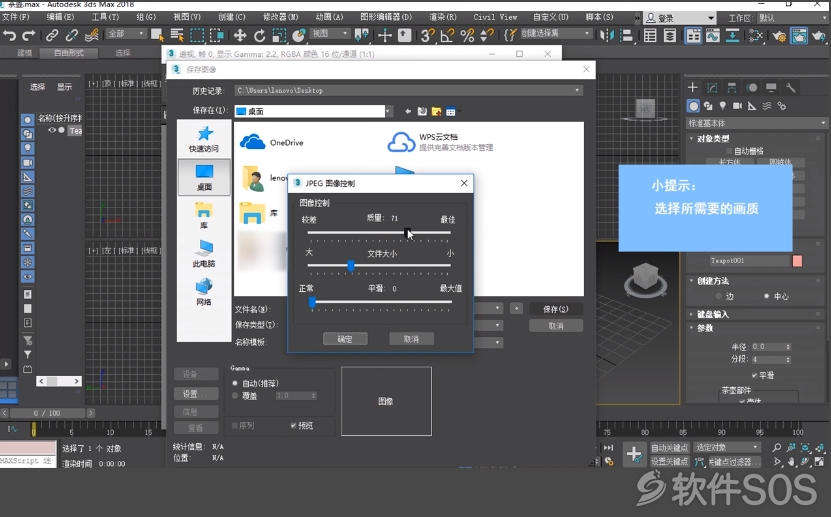Activate the Select and Move tool
The height and width of the screenshot is (517, 831).
[240, 35]
